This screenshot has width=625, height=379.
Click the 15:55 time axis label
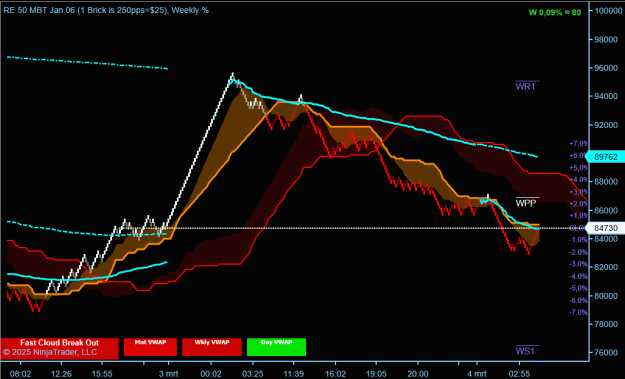[102, 374]
